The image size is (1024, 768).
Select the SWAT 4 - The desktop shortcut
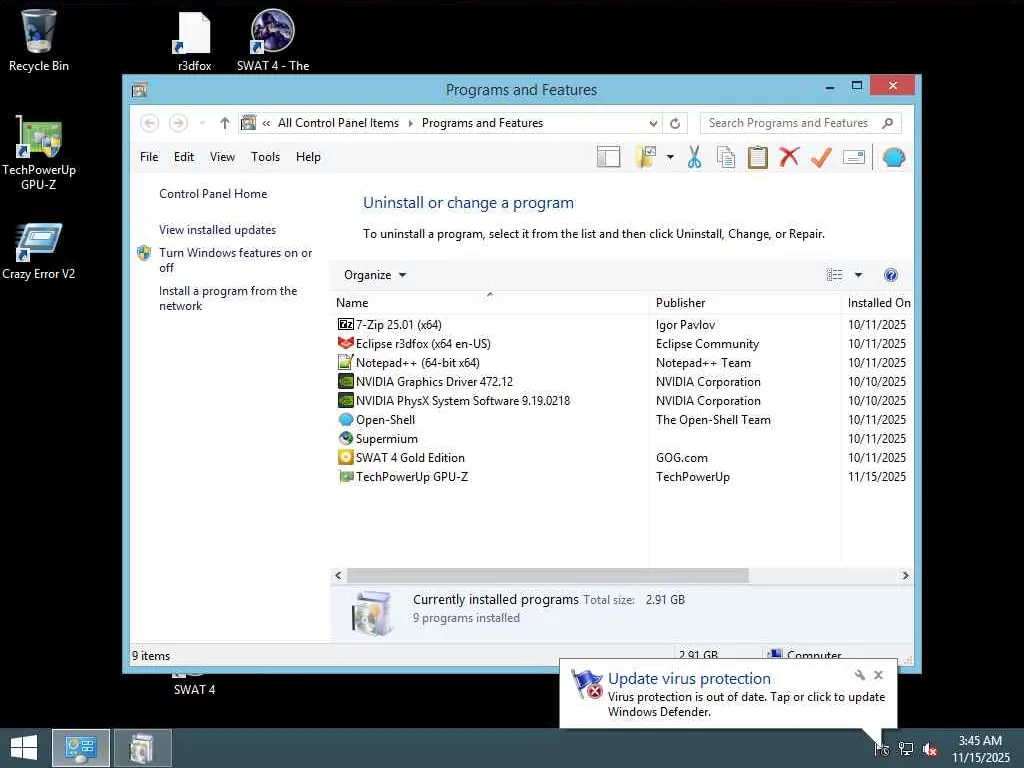tap(273, 40)
